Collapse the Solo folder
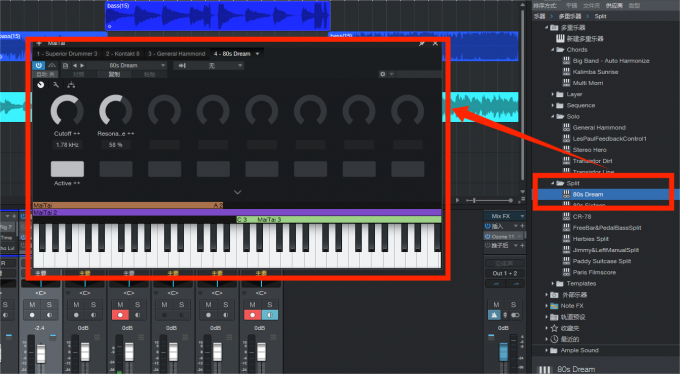This screenshot has height=374, width=680. 552,116
